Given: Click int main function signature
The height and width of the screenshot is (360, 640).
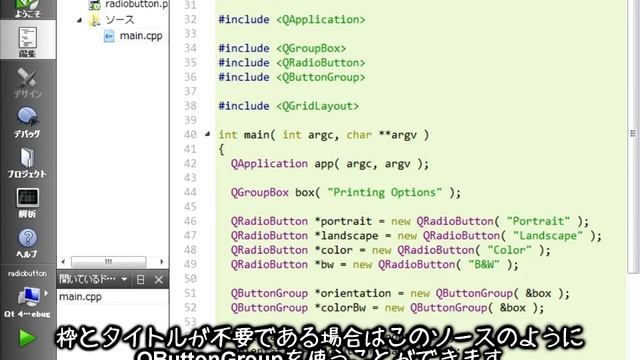Looking at the screenshot, I should point(324,135).
